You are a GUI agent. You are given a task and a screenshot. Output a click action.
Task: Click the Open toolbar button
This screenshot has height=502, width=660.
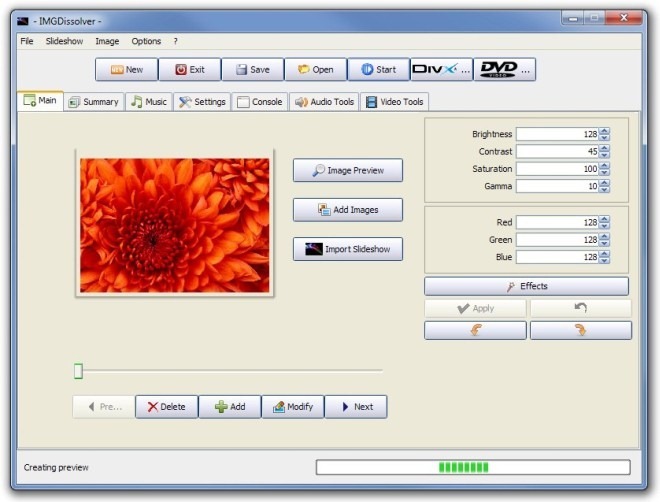[316, 69]
